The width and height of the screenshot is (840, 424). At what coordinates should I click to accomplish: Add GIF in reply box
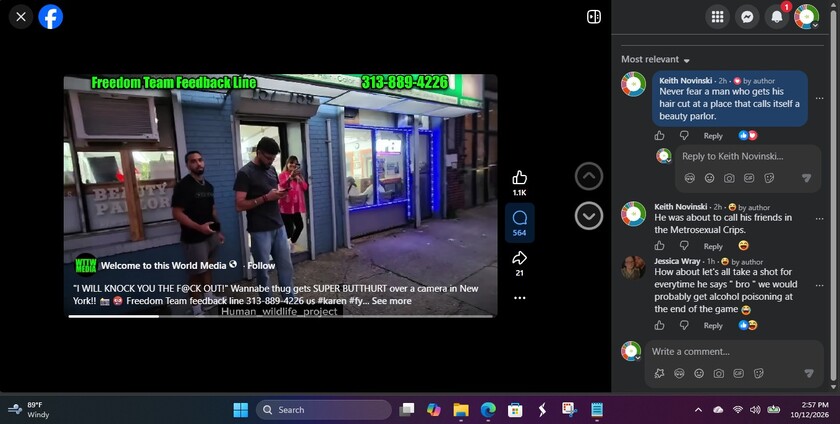(x=749, y=178)
